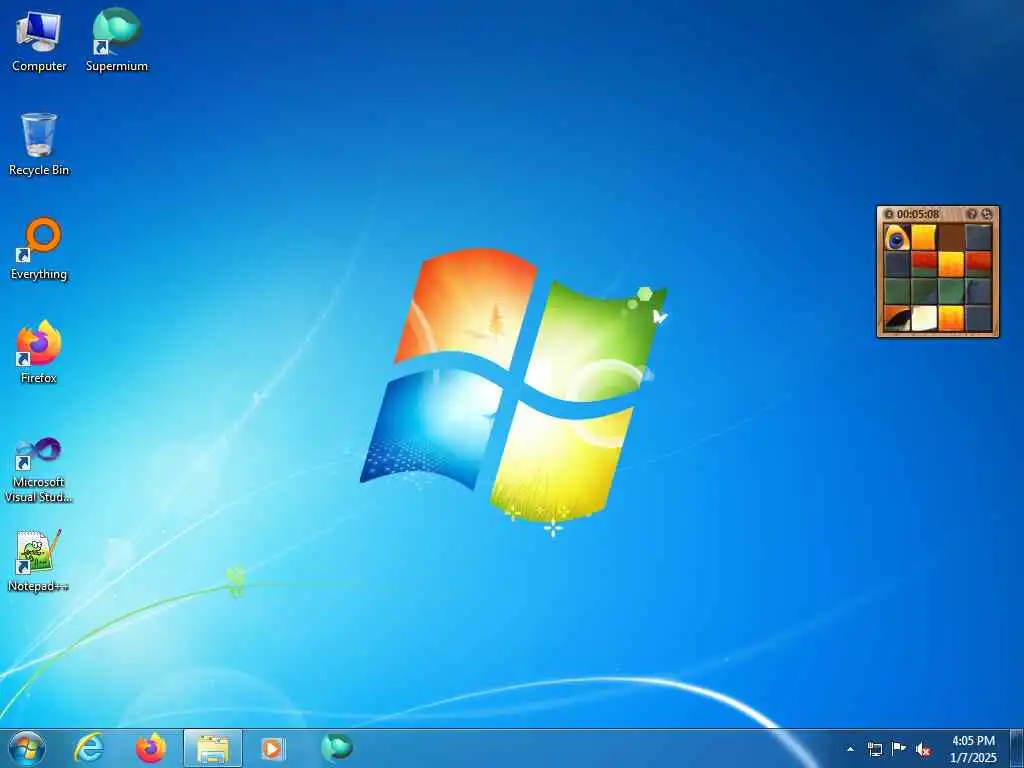1024x768 pixels.
Task: Open the Computer desktop icon
Action: pyautogui.click(x=39, y=40)
